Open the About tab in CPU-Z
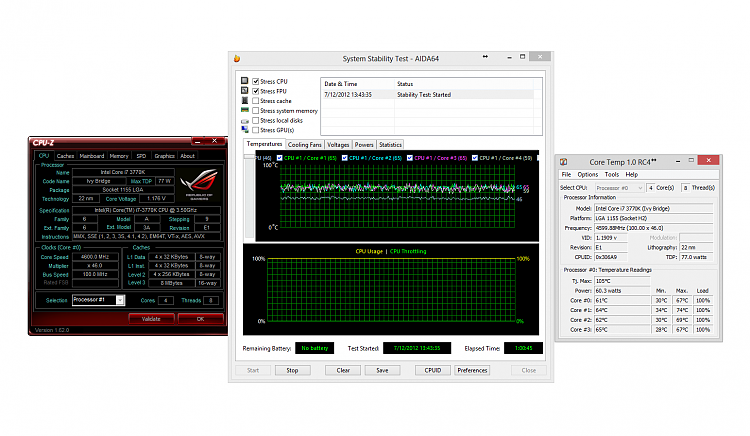 pos(188,156)
